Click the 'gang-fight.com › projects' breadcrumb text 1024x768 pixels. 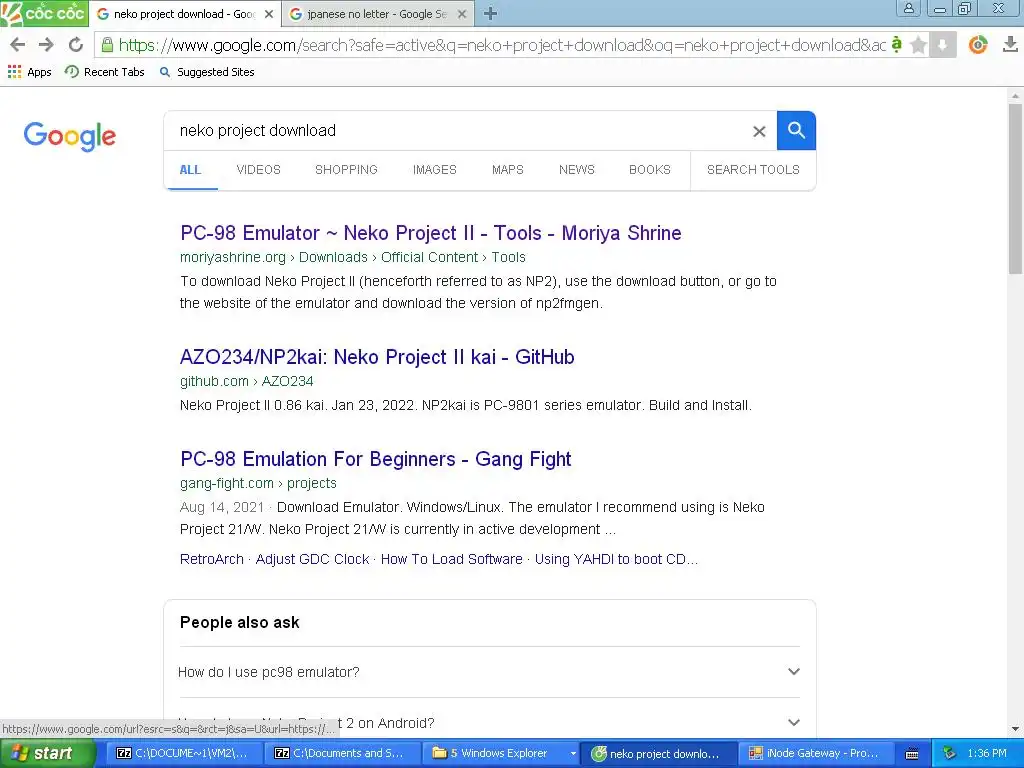pos(258,483)
